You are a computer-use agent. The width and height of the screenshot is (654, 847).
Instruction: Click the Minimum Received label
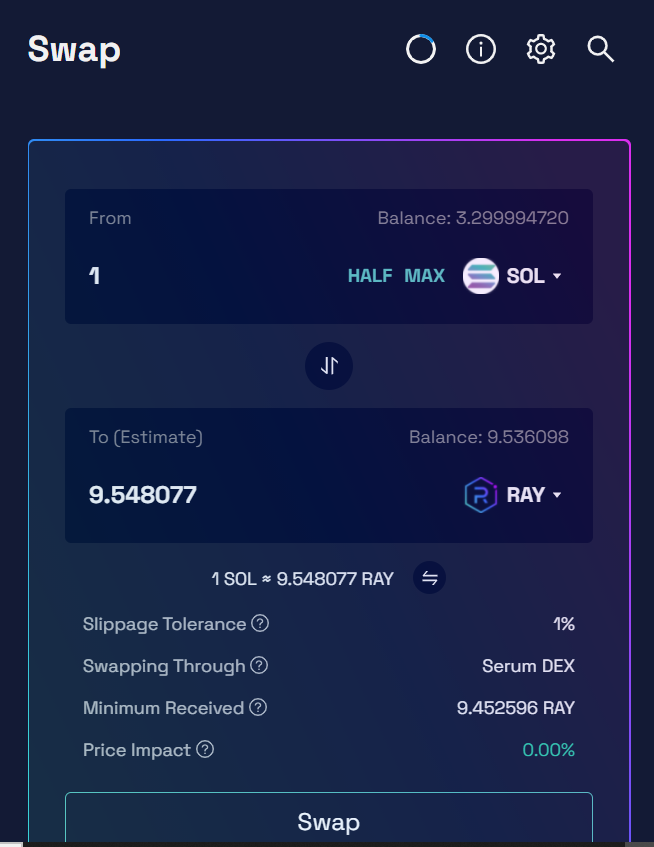(163, 708)
